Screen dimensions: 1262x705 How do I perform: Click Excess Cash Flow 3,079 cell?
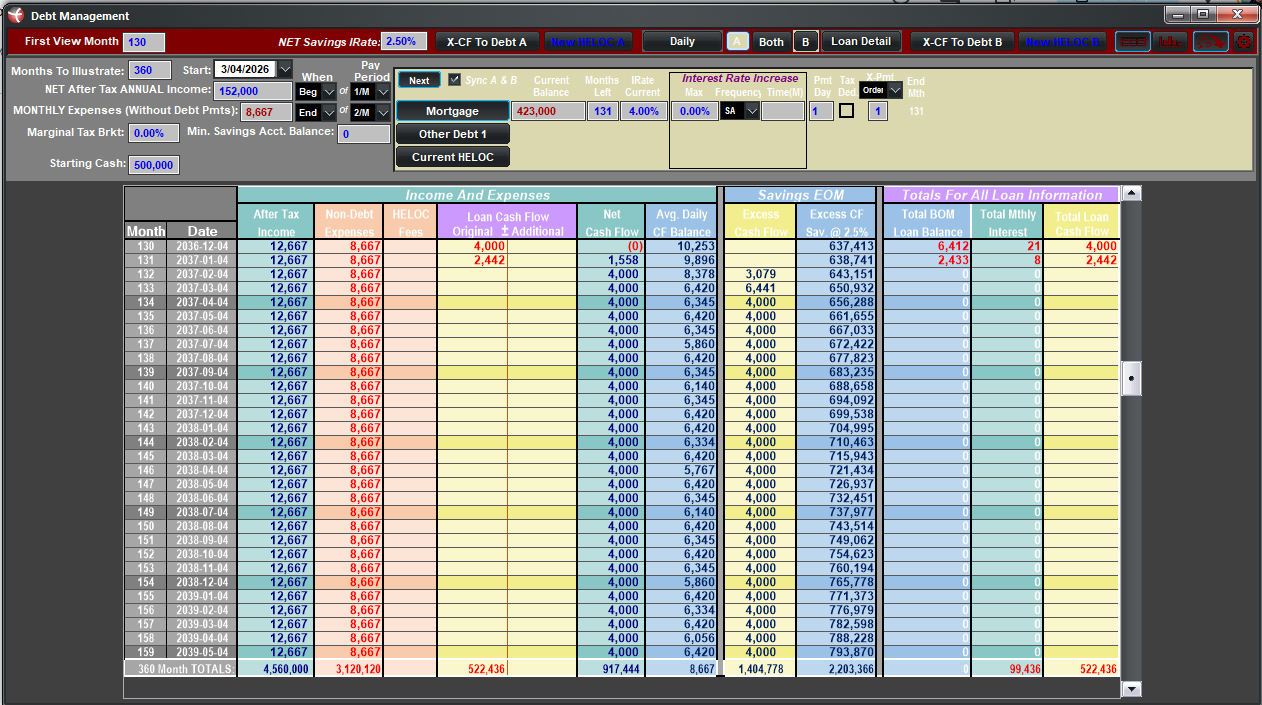point(759,274)
